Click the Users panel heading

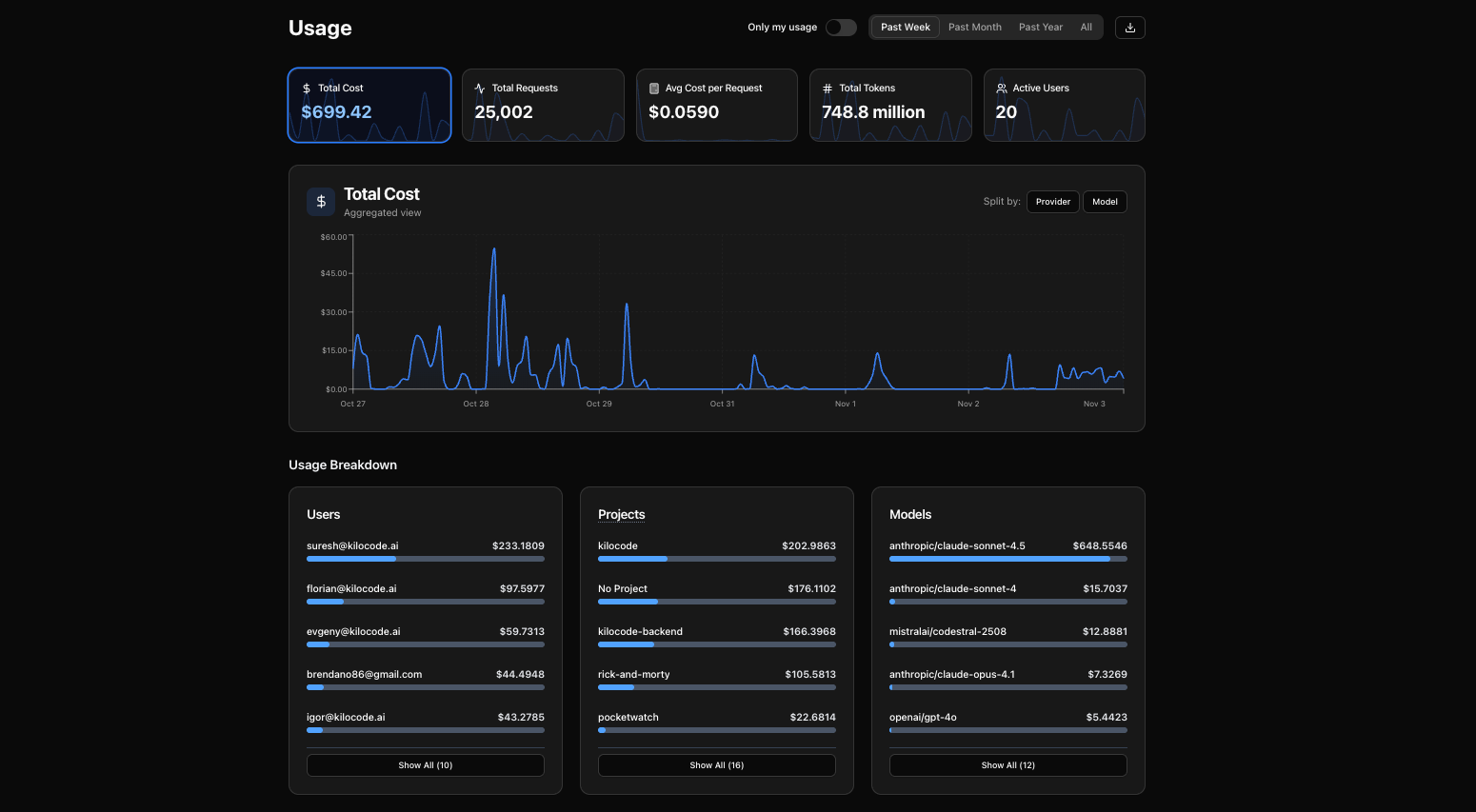tap(324, 514)
